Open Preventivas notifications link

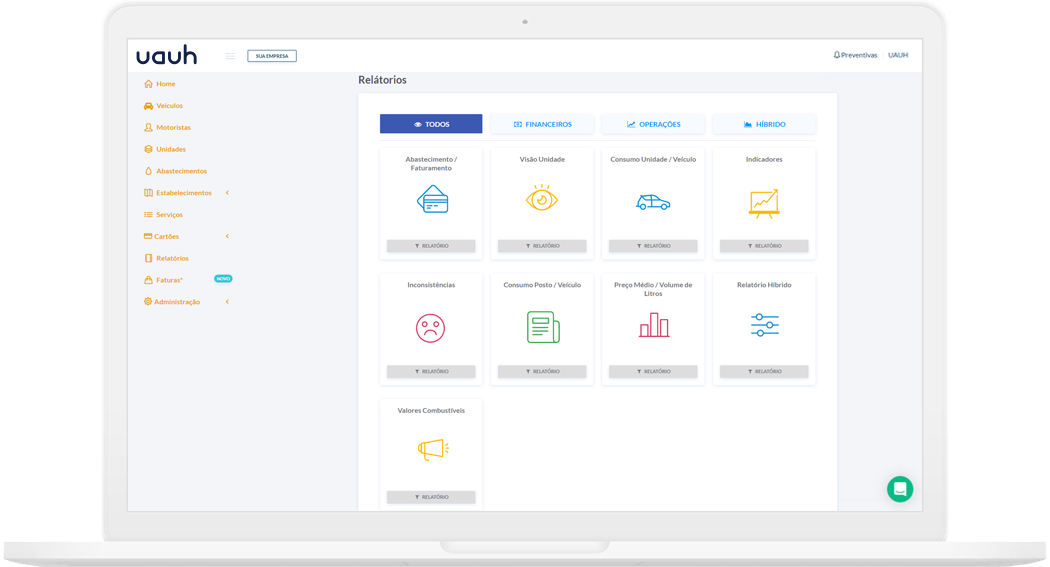(x=855, y=55)
